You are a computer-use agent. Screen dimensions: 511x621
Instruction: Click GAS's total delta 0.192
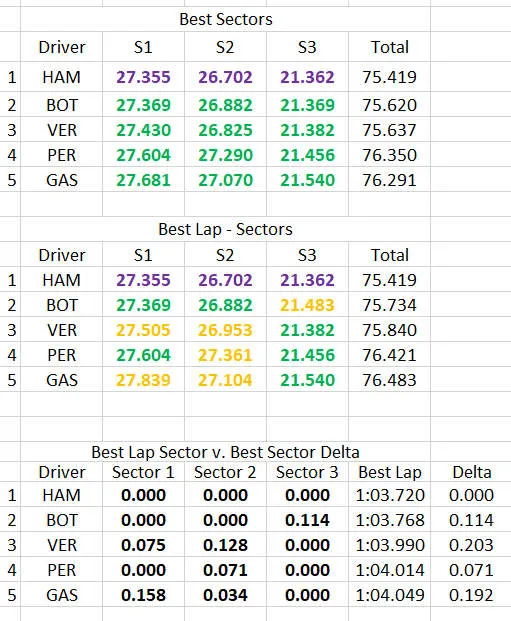[x=471, y=595]
